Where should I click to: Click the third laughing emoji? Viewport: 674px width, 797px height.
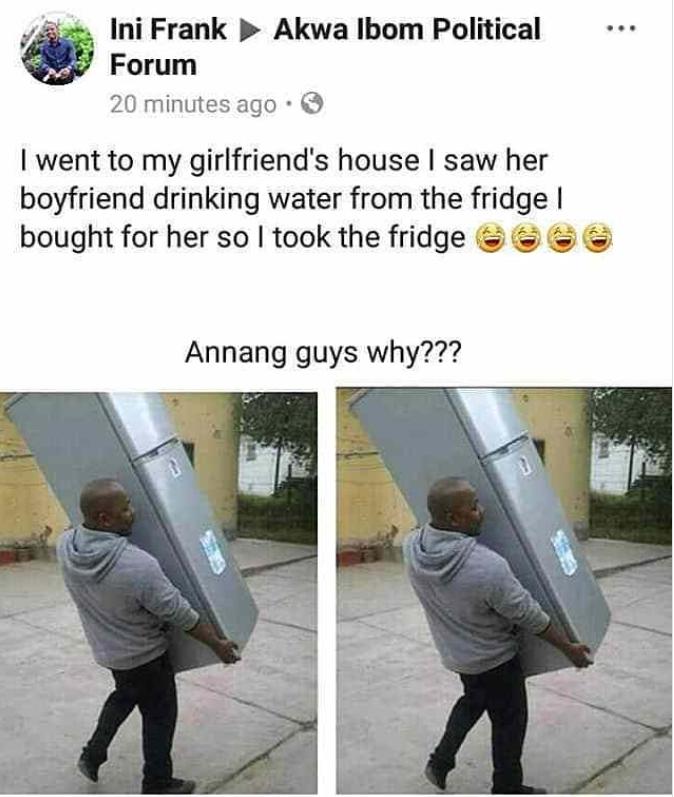click(x=561, y=238)
